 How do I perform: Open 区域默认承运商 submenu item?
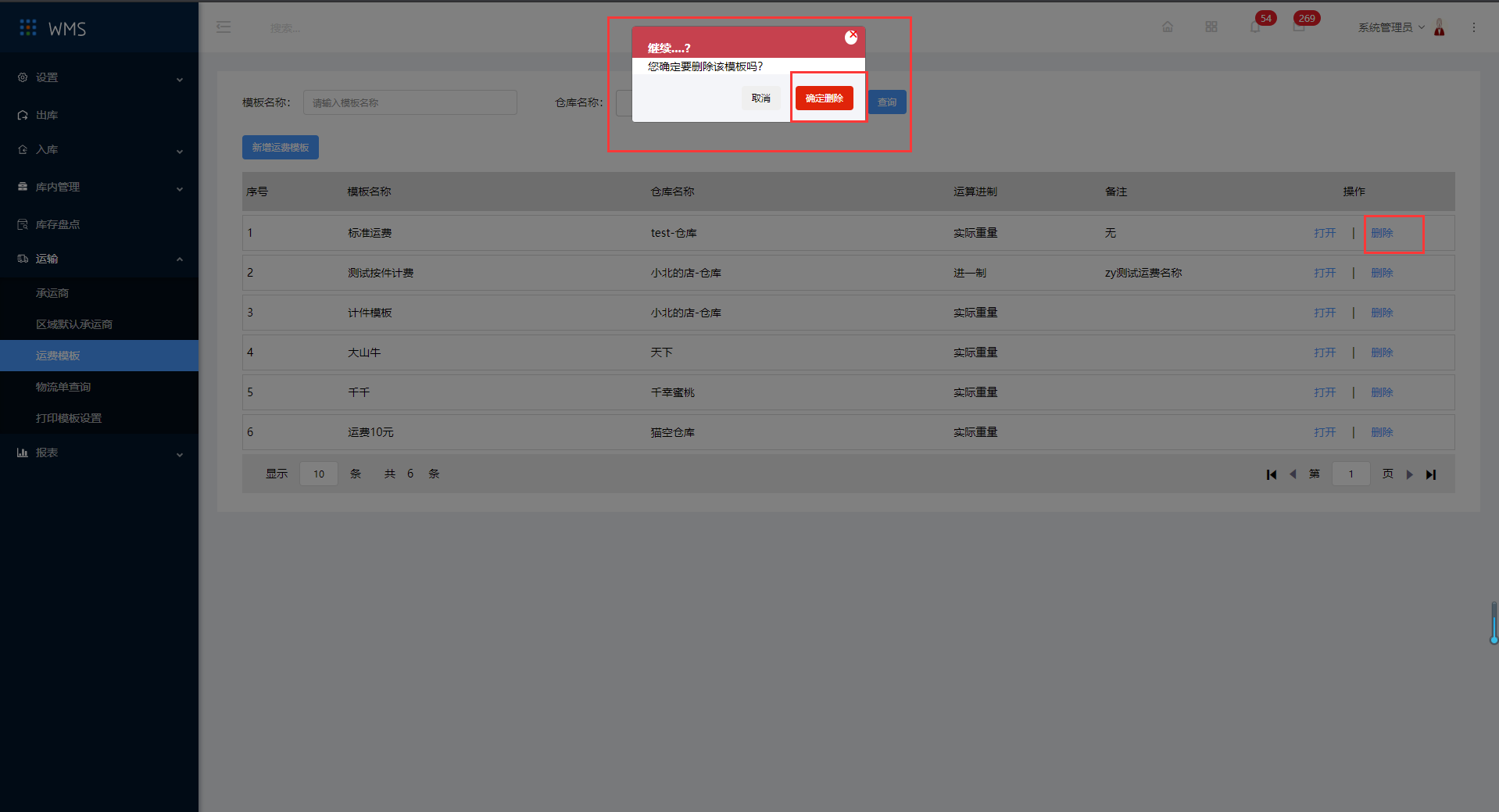click(99, 324)
